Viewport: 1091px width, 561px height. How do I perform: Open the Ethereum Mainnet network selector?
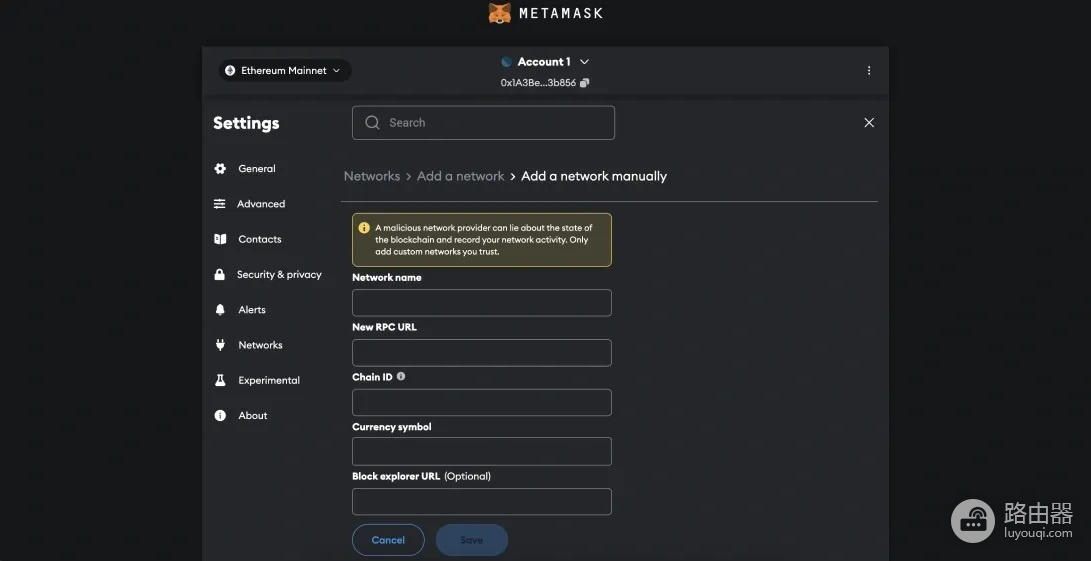tap(285, 70)
